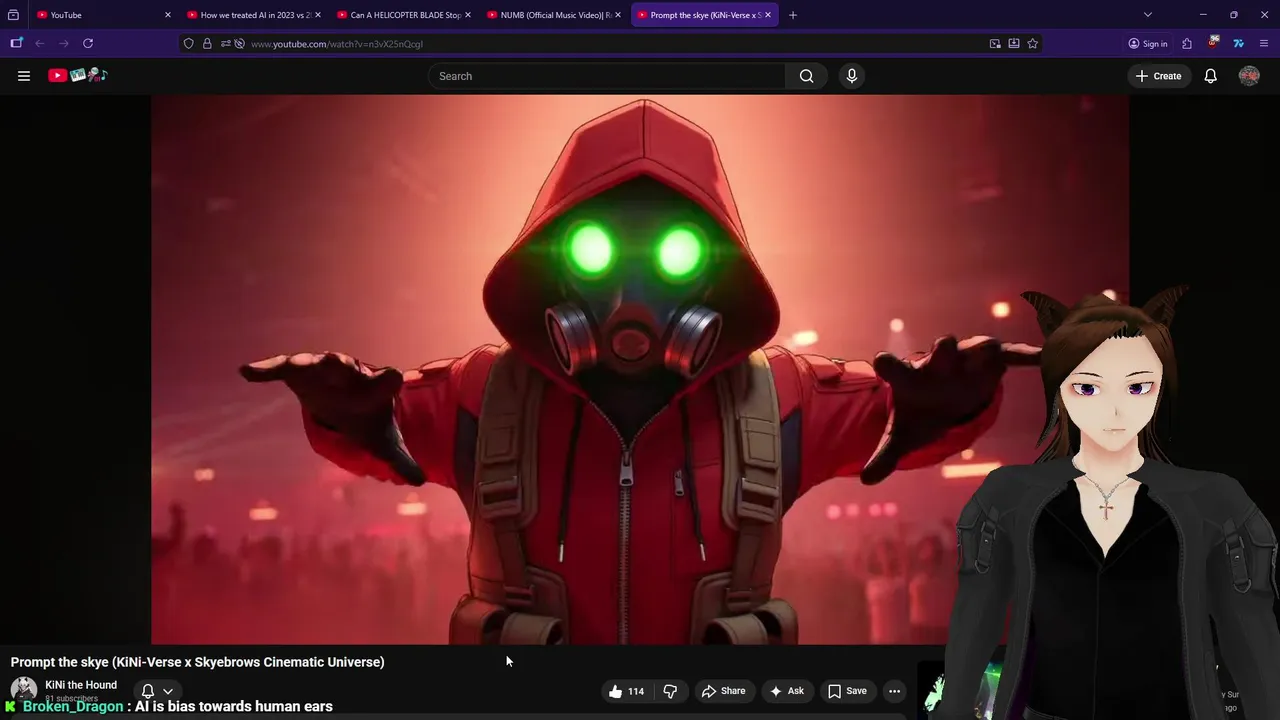Expand the list all tabs dropdown

click(1148, 15)
